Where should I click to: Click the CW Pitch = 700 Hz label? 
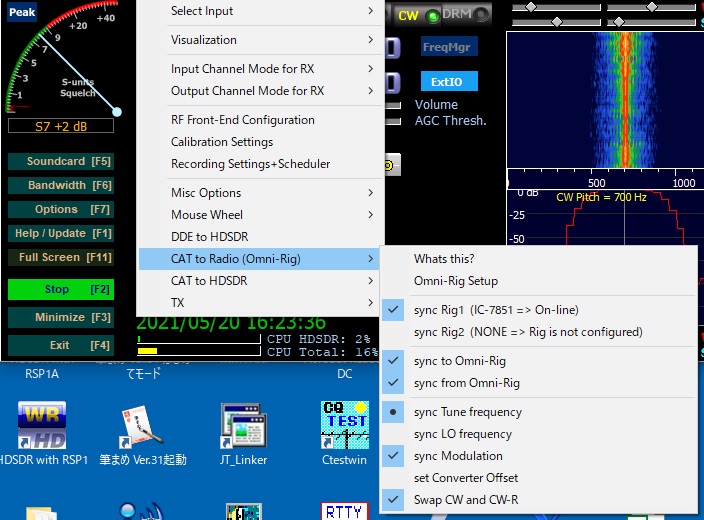point(601,197)
